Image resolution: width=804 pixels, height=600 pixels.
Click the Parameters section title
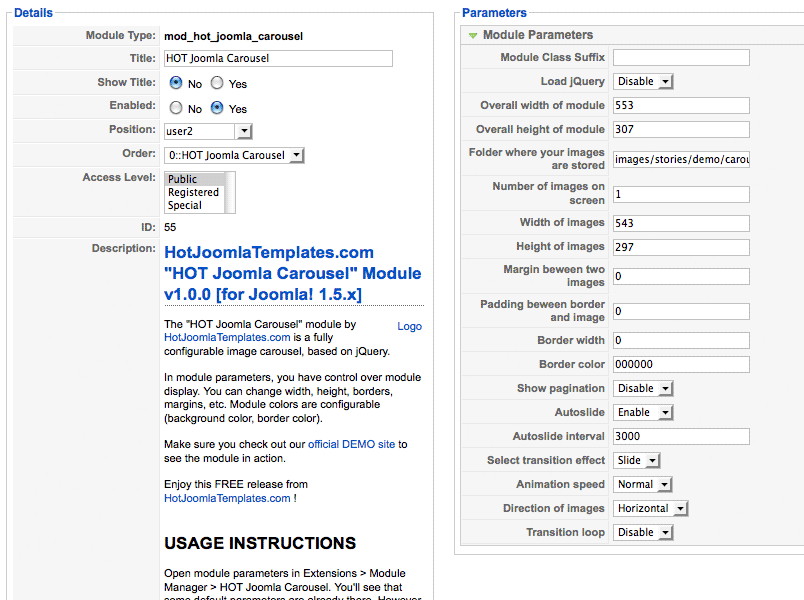point(494,13)
